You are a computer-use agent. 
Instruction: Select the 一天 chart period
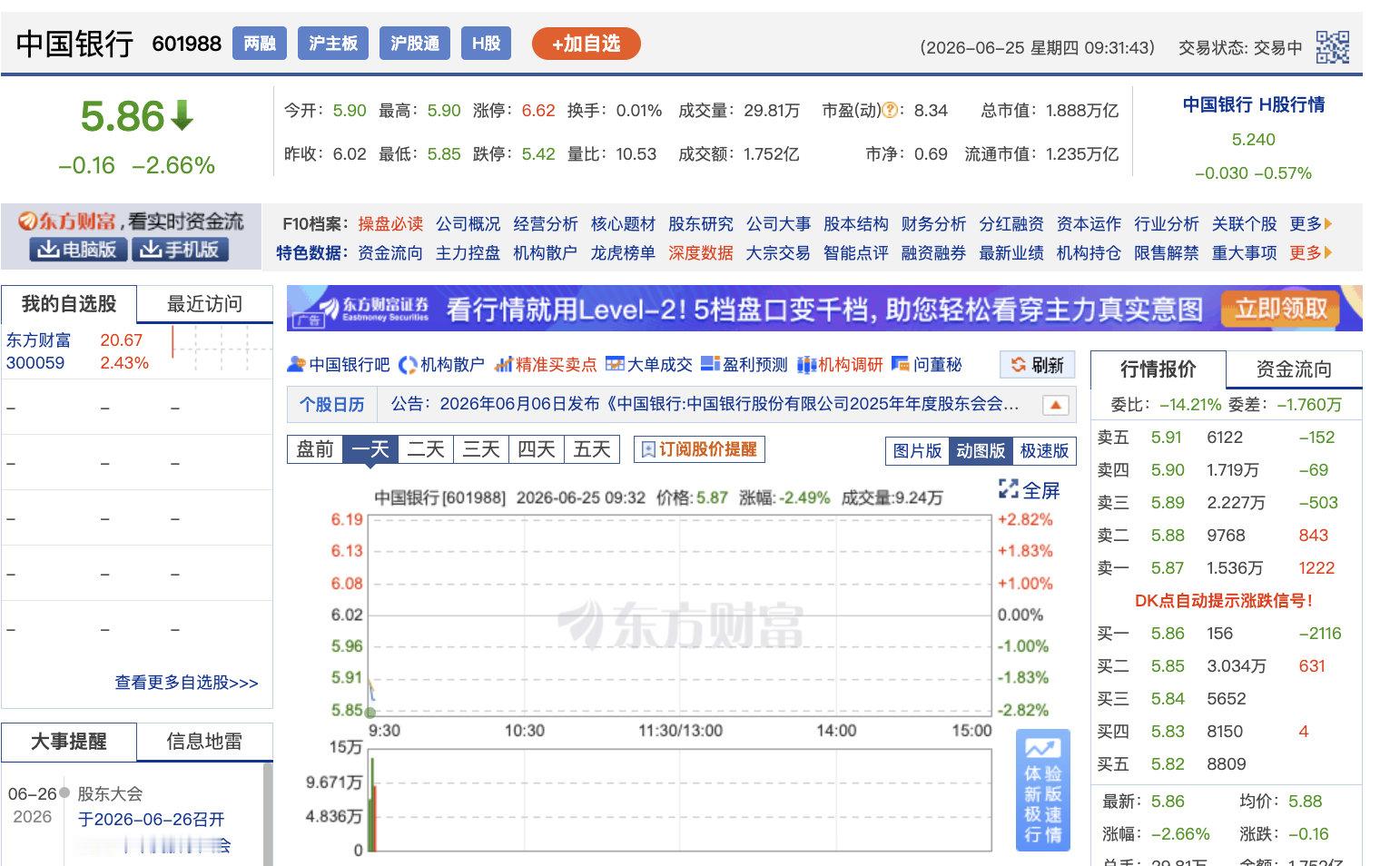pyautogui.click(x=370, y=449)
